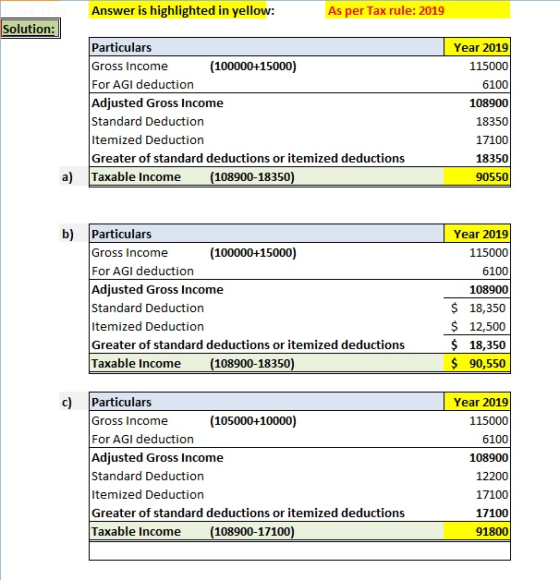Select Standard Deduction value 12200
560x580 pixels.
[x=492, y=476]
